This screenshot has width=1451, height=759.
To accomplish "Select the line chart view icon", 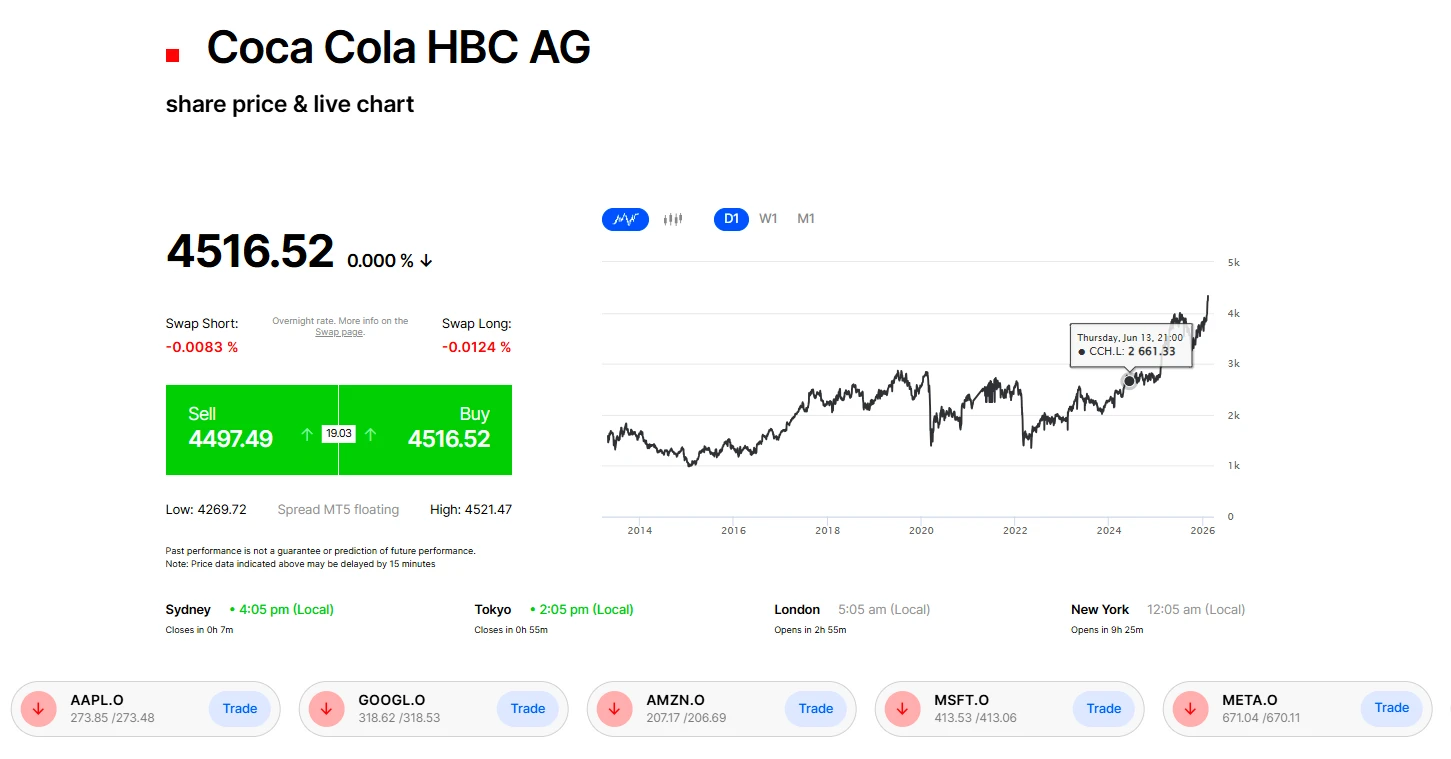I will tap(625, 218).
